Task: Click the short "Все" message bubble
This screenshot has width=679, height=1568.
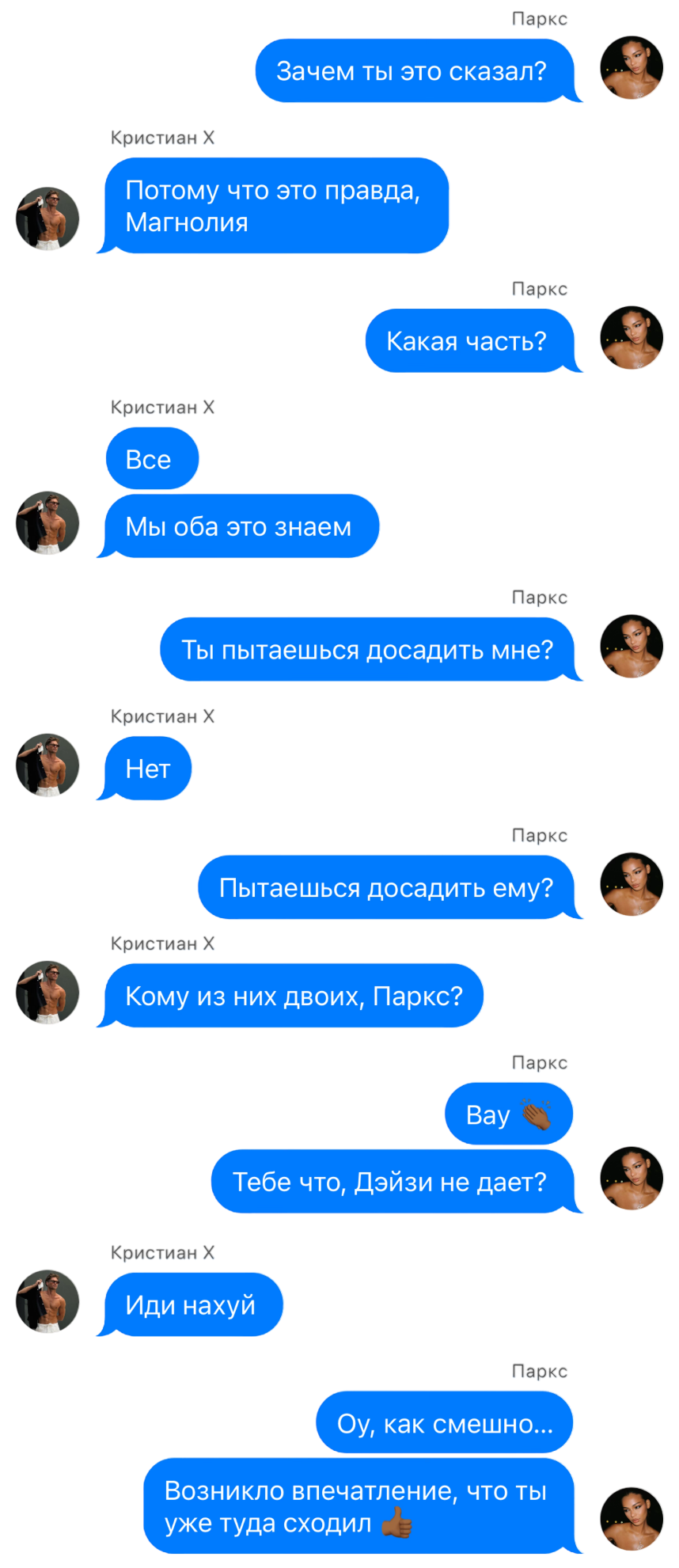Action: [x=152, y=459]
